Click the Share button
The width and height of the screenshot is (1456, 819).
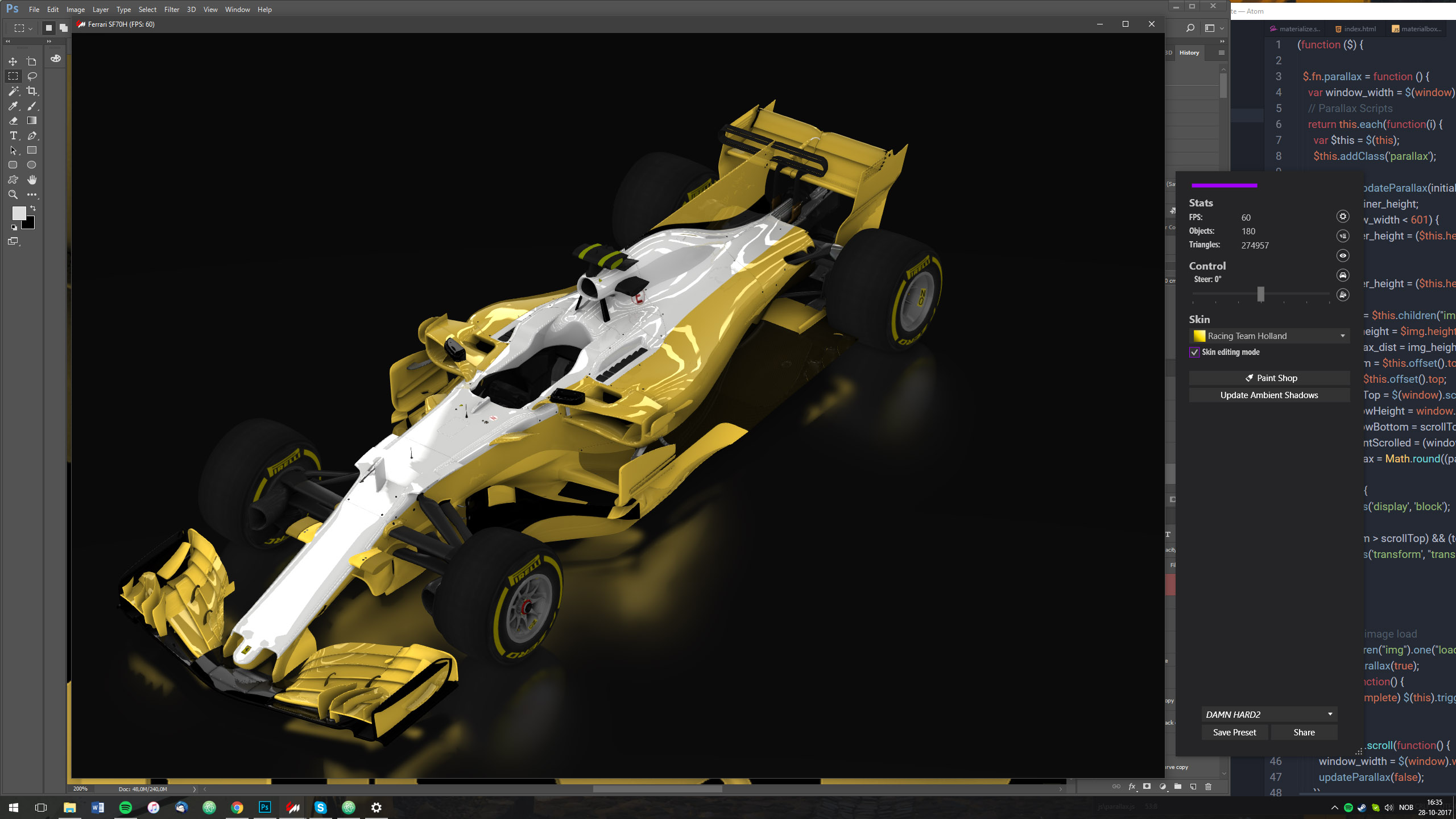[x=1304, y=733]
